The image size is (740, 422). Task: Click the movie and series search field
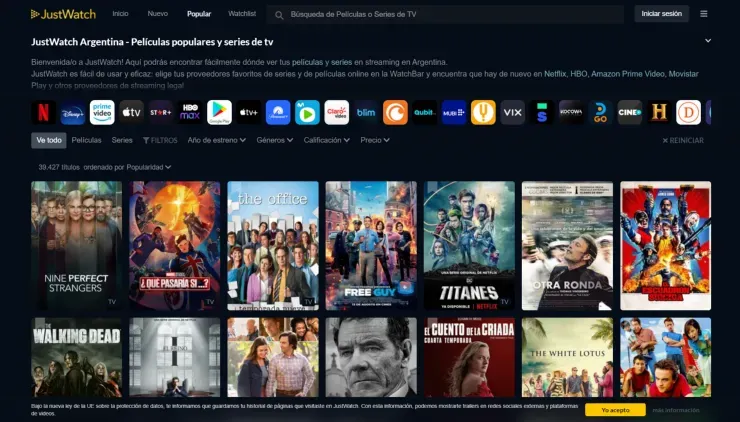point(450,14)
